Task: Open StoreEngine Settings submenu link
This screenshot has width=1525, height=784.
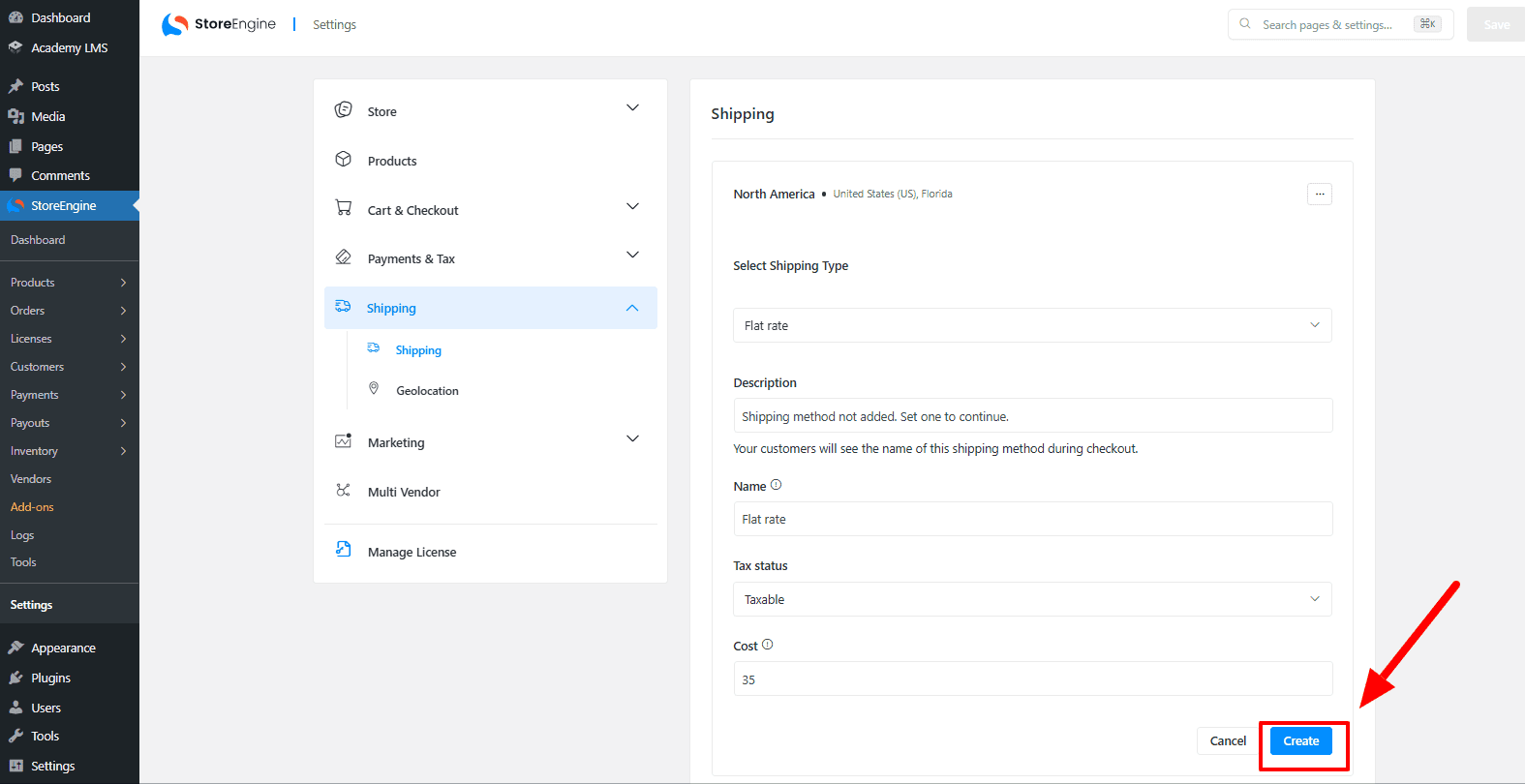Action: [31, 605]
